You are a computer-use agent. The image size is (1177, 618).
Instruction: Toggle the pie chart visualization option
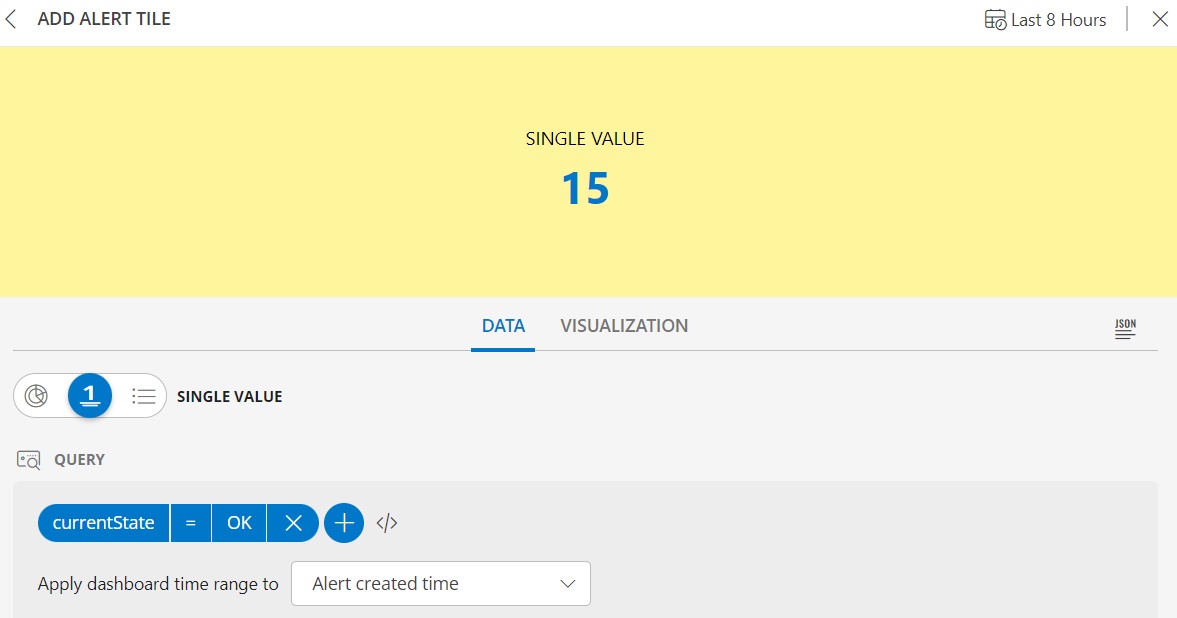(37, 395)
